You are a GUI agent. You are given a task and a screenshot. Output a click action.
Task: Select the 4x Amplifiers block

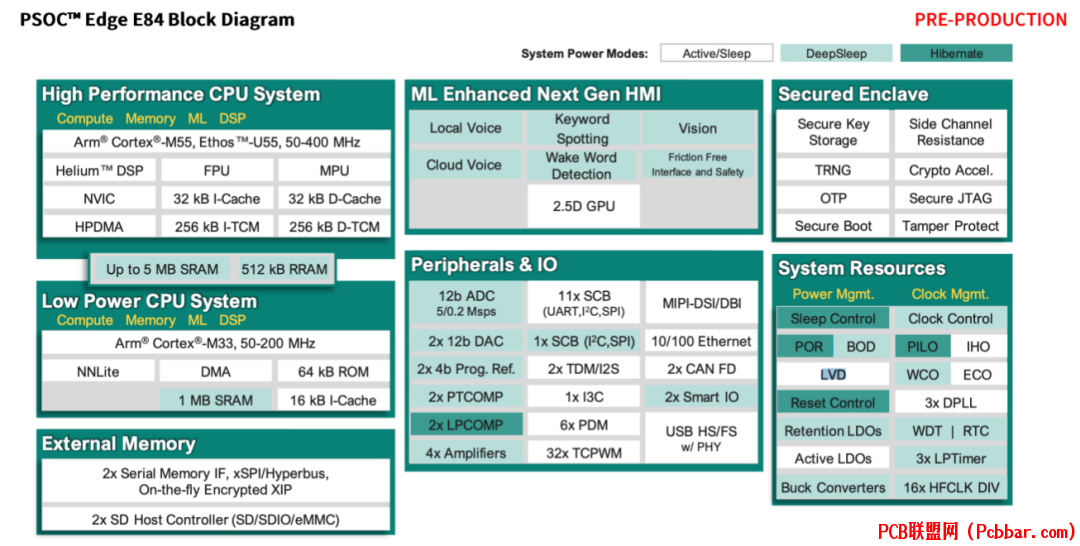pos(466,453)
